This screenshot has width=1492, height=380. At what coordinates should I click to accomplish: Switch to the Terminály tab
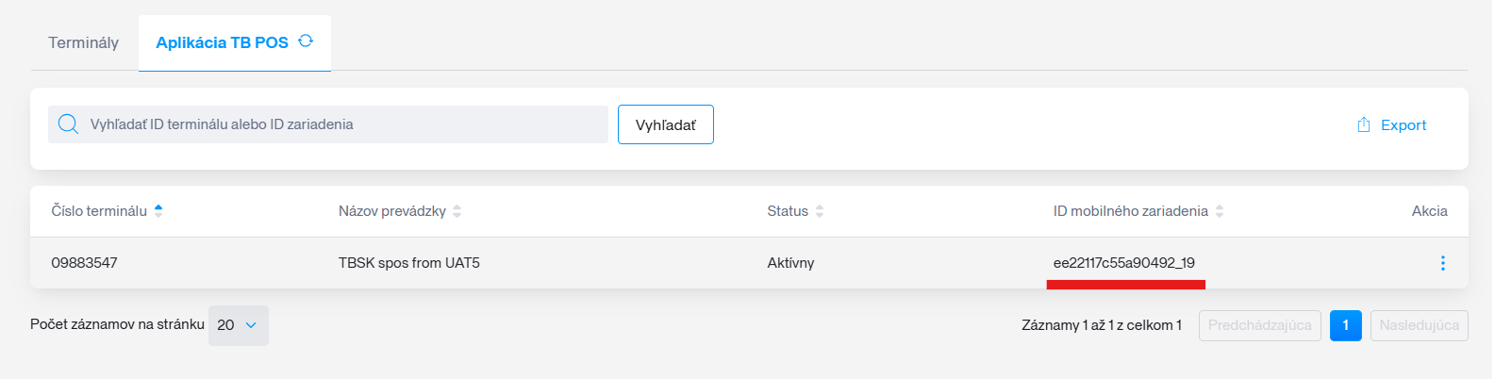84,43
